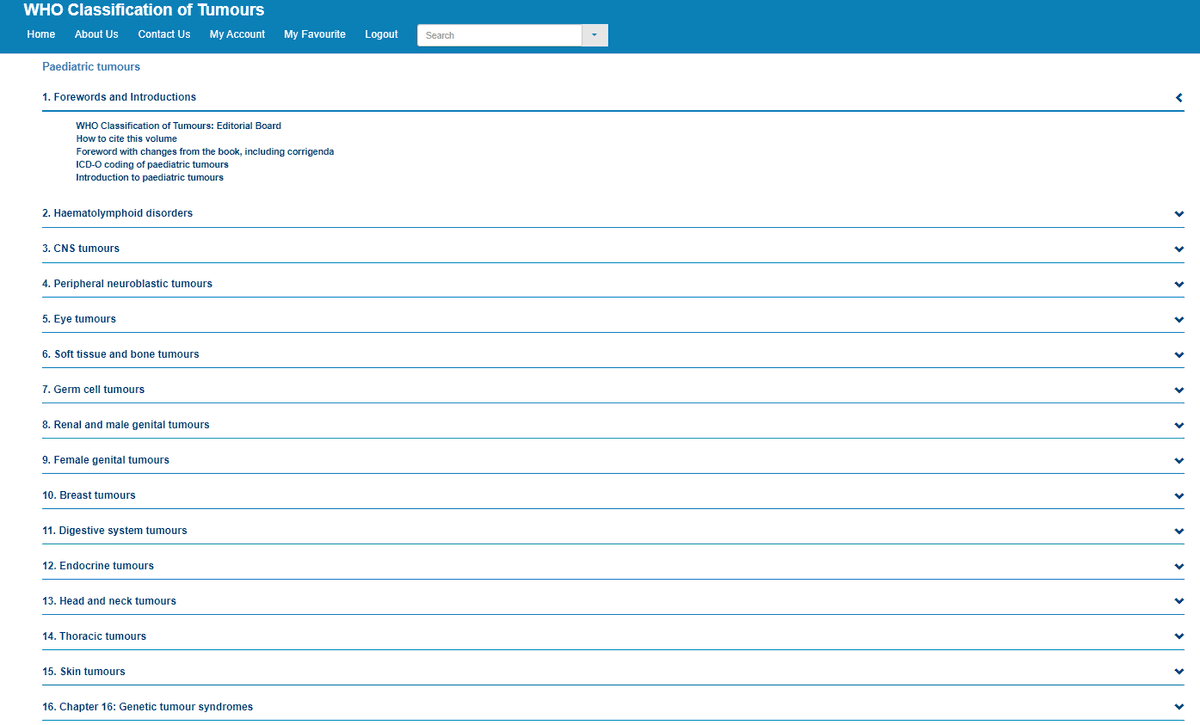The height and width of the screenshot is (725, 1200).
Task: Expand the Haematolymphoid disorders chevron
Action: tap(1179, 214)
